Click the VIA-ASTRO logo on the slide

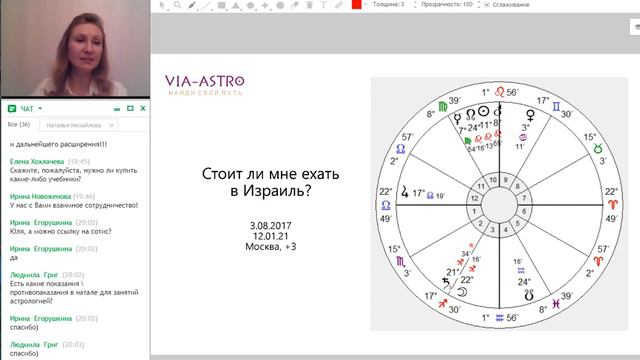205,84
